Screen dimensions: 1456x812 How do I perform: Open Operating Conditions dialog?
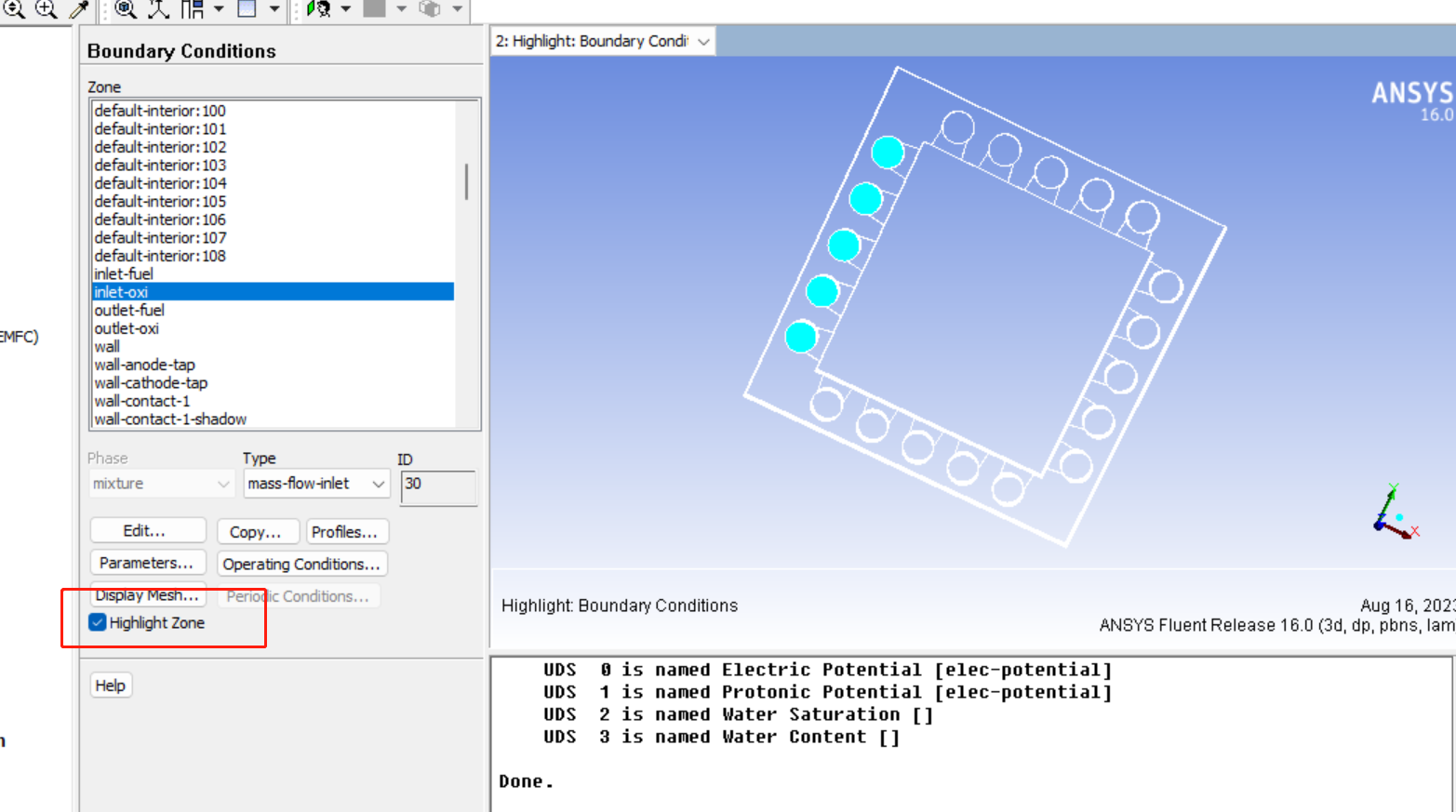(x=301, y=564)
